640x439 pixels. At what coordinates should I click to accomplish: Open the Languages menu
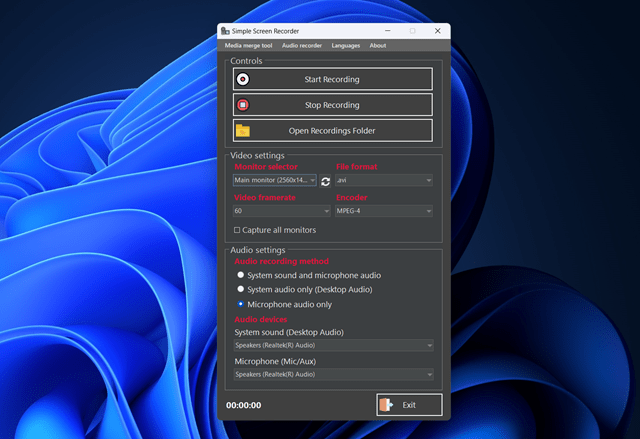click(345, 46)
